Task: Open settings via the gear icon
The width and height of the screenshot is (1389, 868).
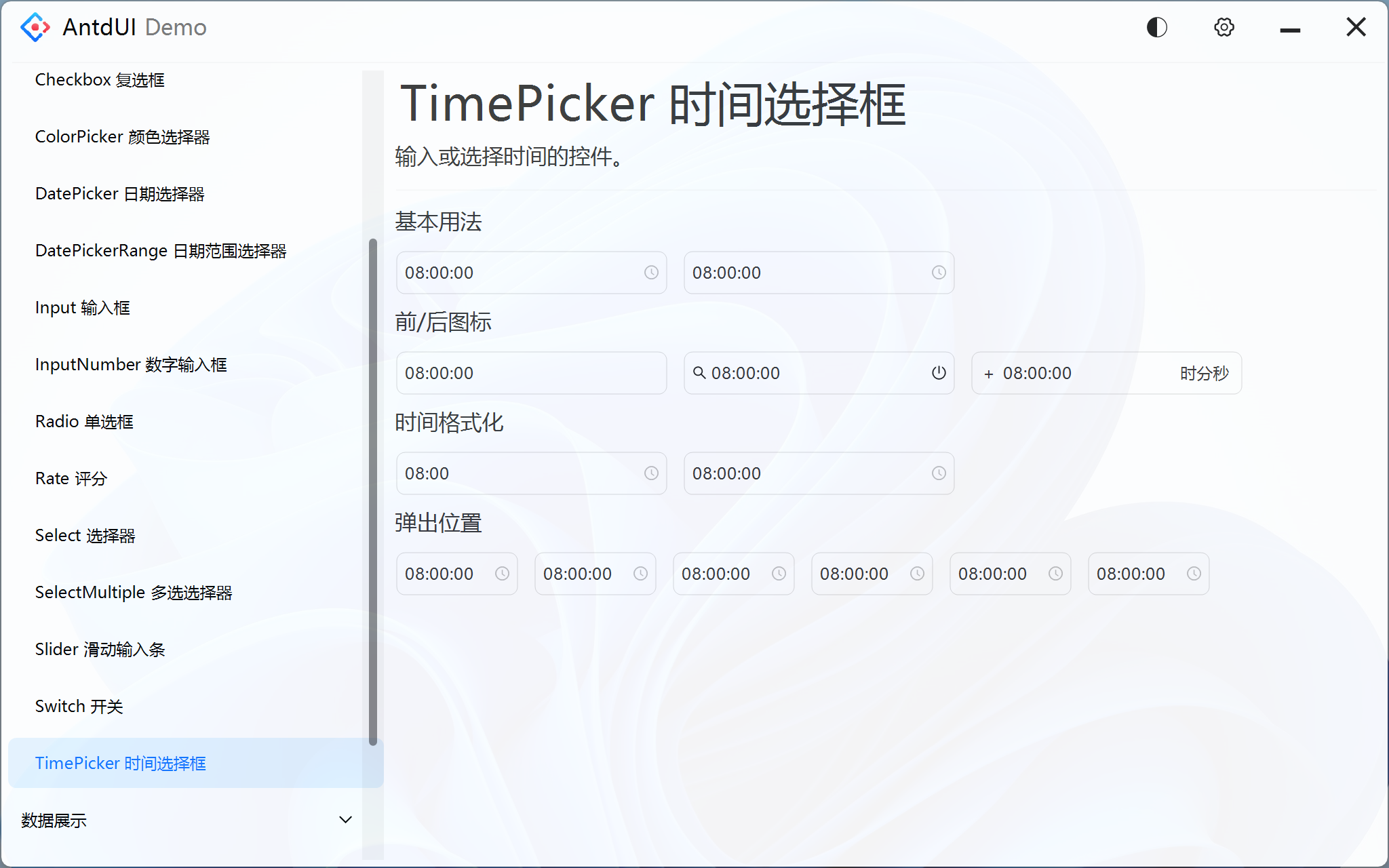Action: point(1224,27)
